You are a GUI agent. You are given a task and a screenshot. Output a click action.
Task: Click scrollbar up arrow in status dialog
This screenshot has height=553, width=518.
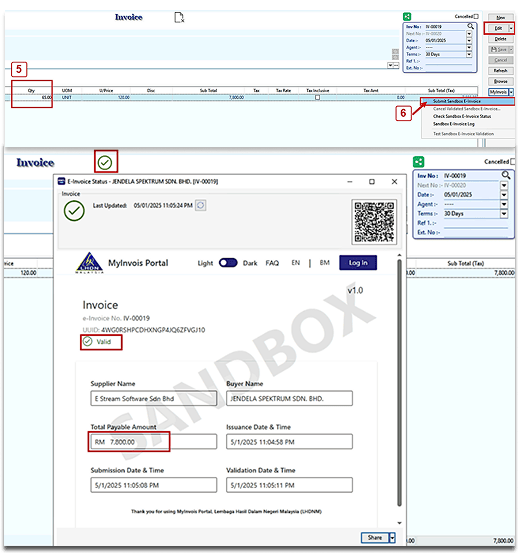coord(399,255)
